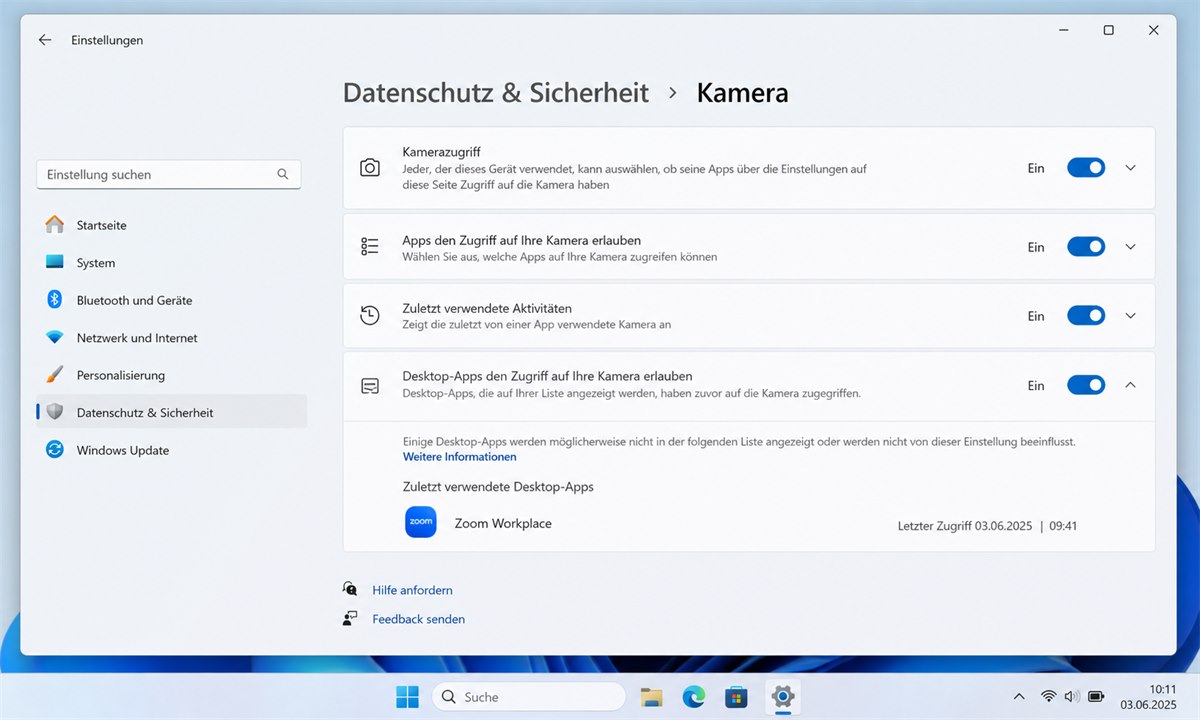Click the Desktop-Apps row icon
The width and height of the screenshot is (1200, 720).
370,385
